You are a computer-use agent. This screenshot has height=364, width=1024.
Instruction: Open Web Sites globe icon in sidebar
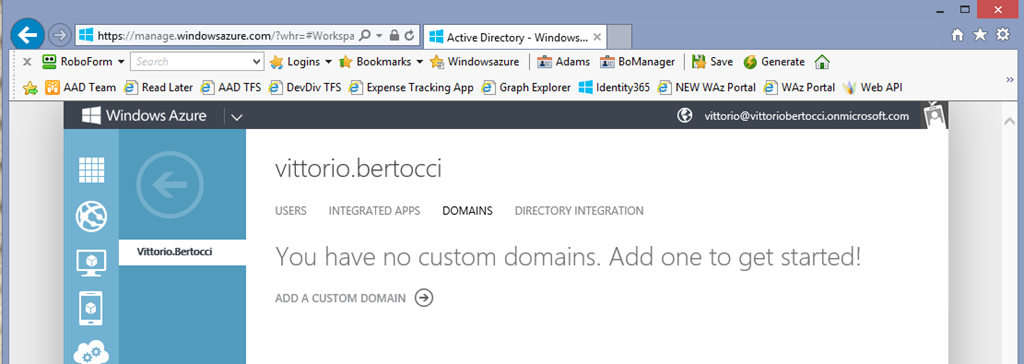(91, 216)
